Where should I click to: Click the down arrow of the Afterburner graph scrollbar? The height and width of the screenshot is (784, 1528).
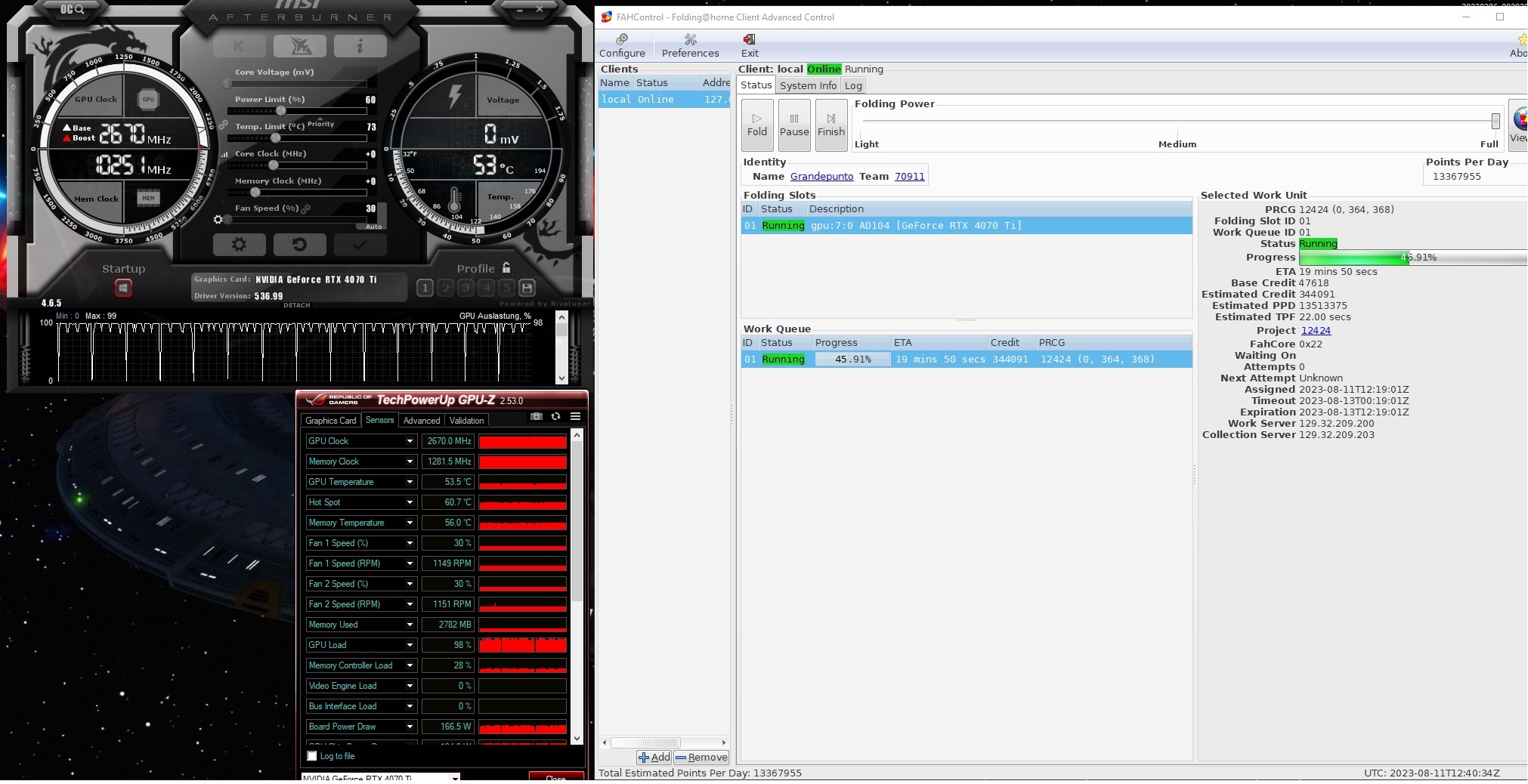point(561,378)
